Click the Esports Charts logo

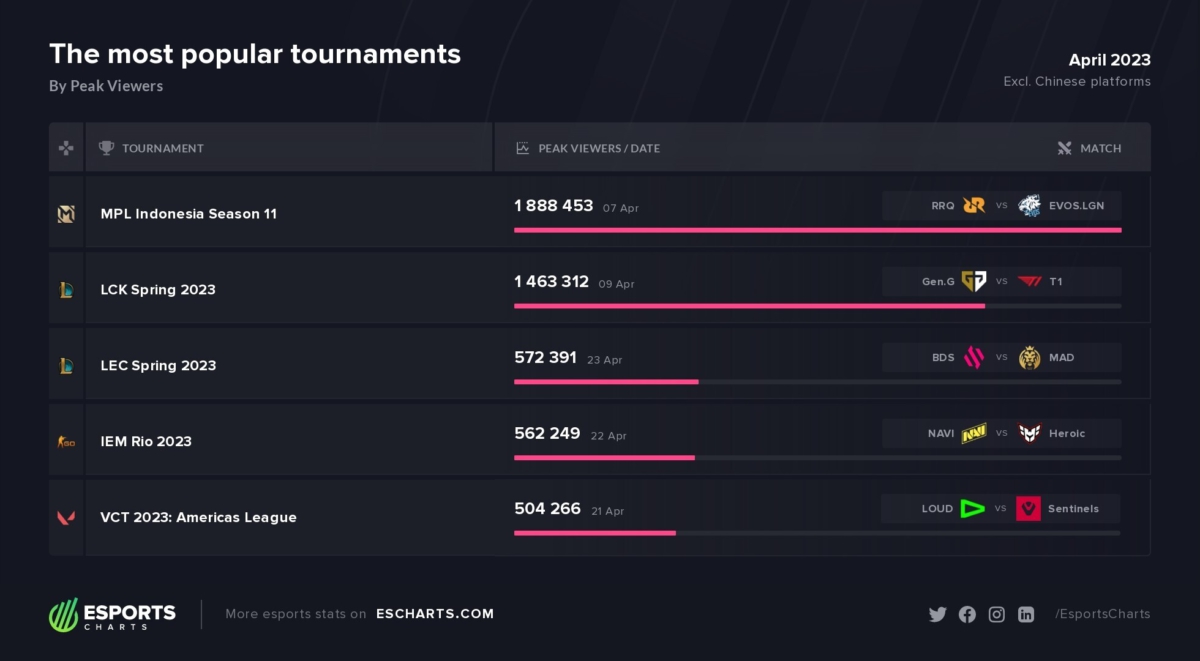click(x=112, y=614)
